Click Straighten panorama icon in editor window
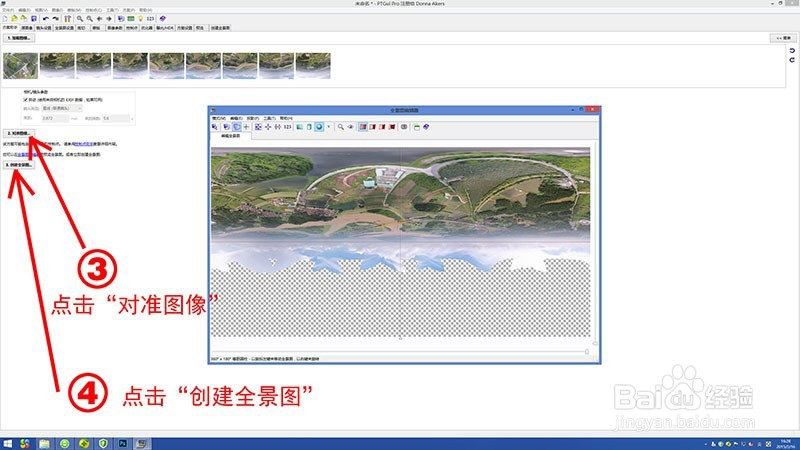Image resolution: width=800 pixels, height=450 pixels. coord(278,127)
